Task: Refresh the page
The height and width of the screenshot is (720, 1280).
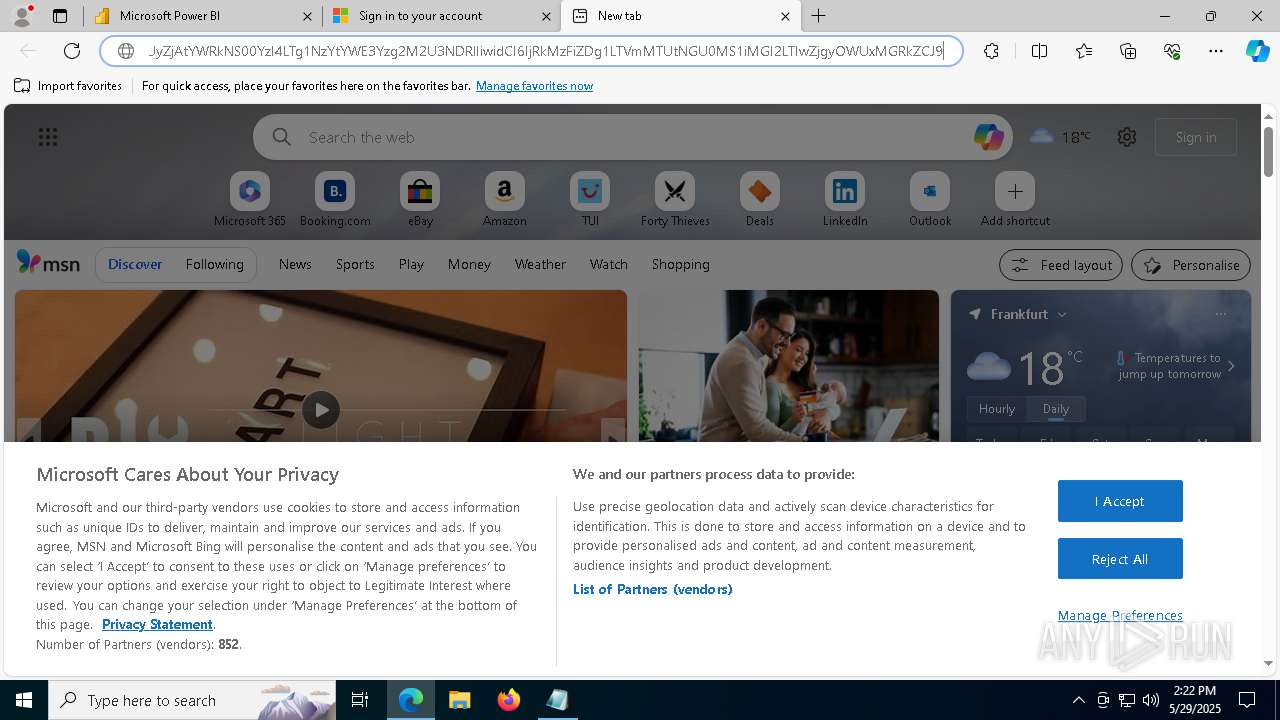Action: click(x=72, y=51)
